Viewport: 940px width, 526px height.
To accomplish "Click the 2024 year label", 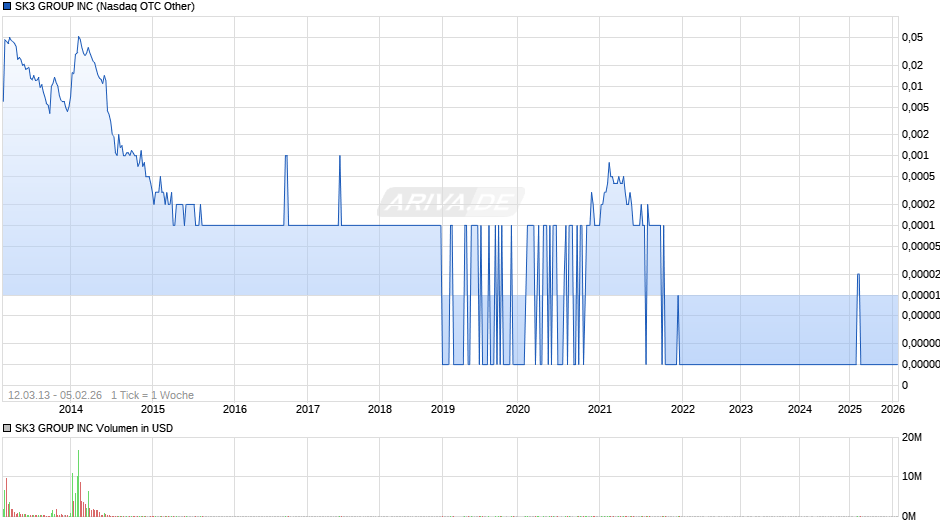I will pyautogui.click(x=800, y=409).
